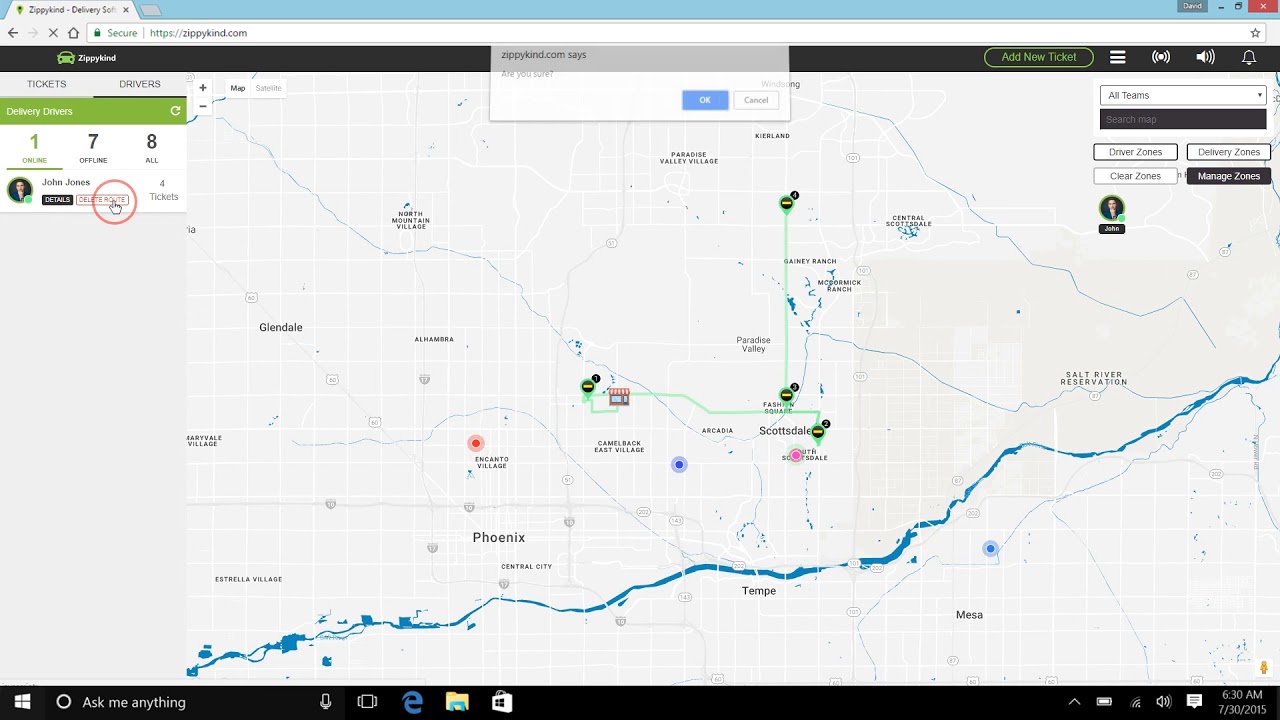The width and height of the screenshot is (1280, 720).
Task: Go back in browser history
Action: click(13, 33)
